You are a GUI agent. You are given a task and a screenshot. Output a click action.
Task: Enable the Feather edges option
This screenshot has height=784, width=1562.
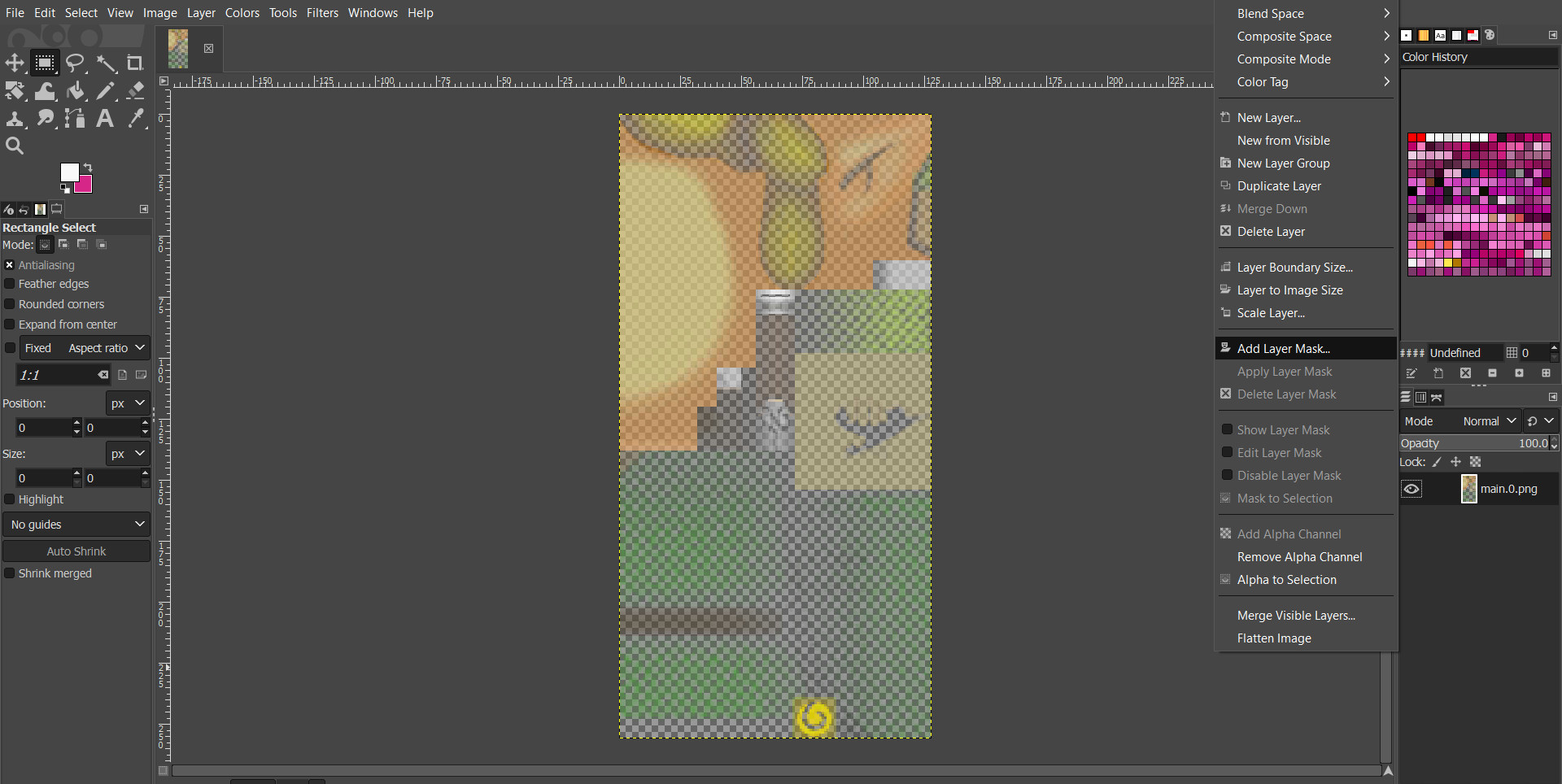click(x=9, y=284)
